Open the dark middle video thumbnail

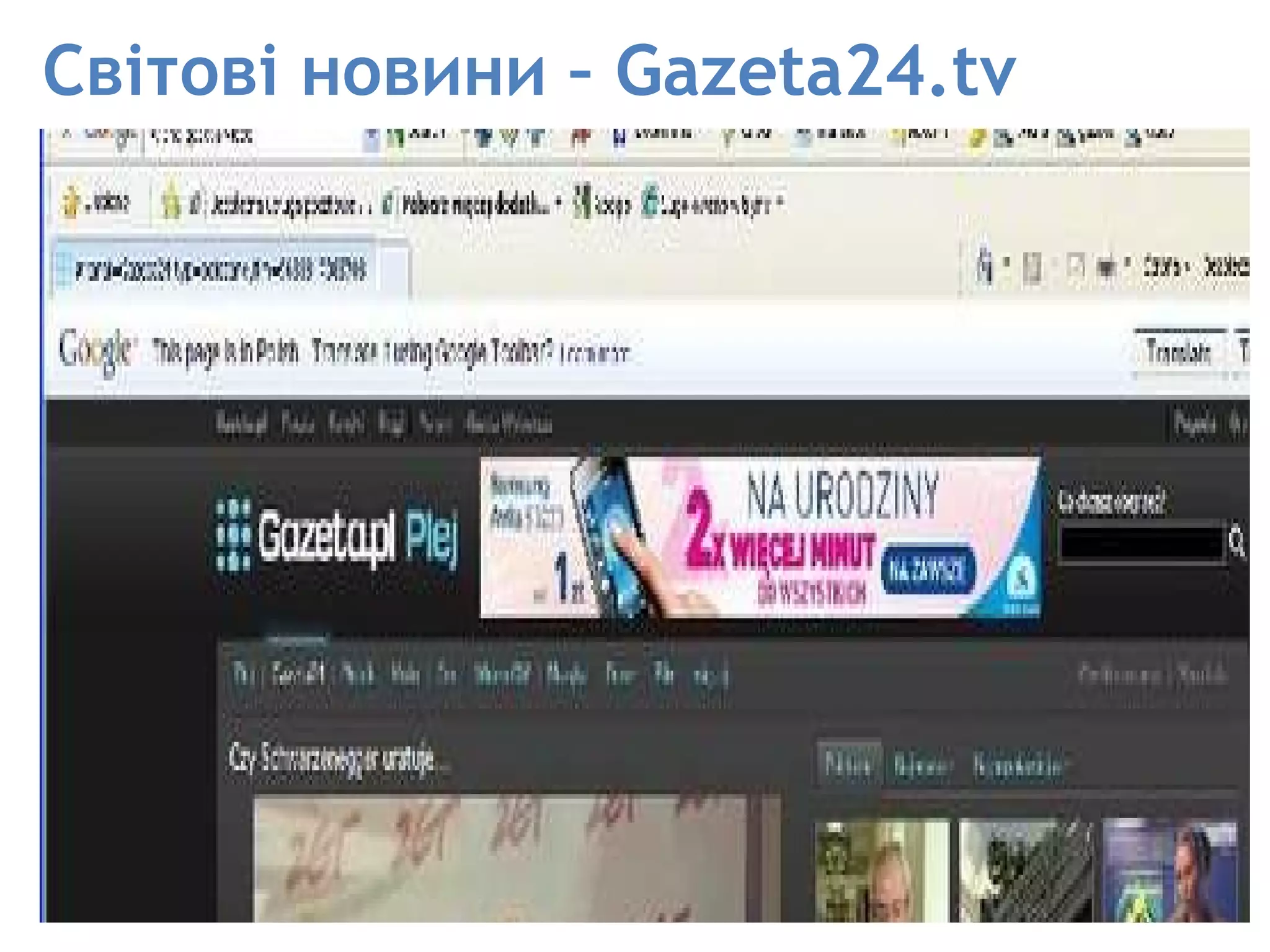[1026, 871]
